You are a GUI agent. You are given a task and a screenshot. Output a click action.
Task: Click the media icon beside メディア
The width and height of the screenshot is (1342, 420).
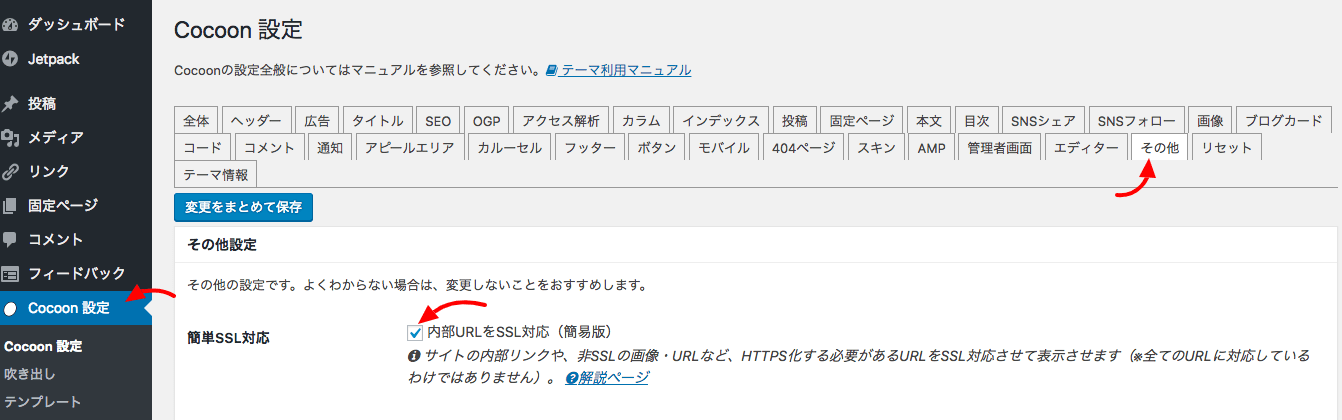pyautogui.click(x=10, y=137)
